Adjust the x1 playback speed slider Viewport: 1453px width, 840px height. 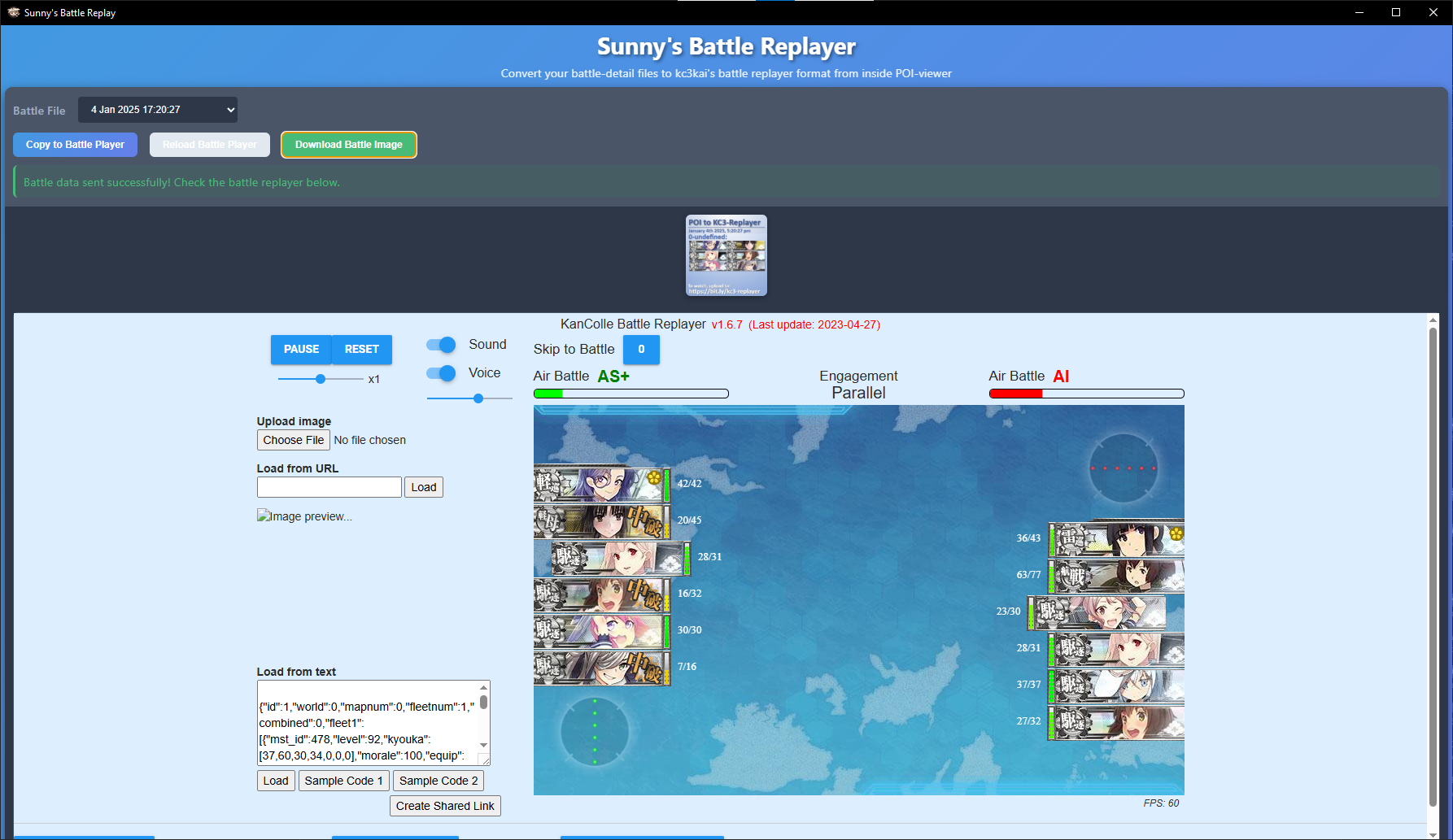[321, 378]
